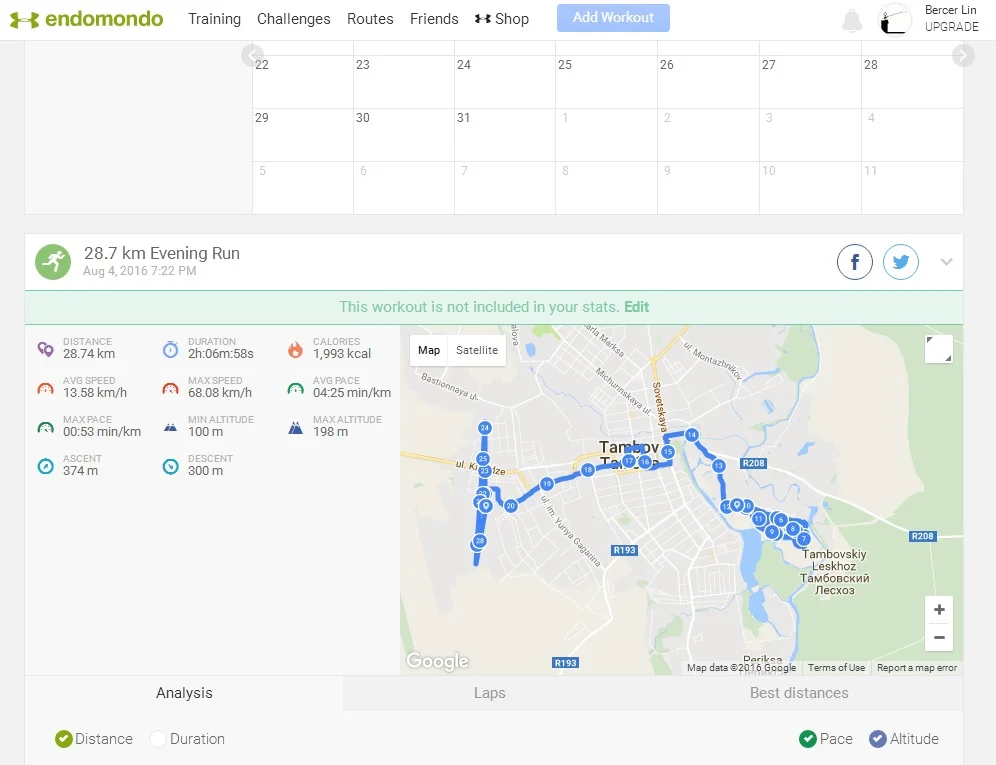The height and width of the screenshot is (765, 996).
Task: Click the distance stat icon
Action: tap(45, 349)
